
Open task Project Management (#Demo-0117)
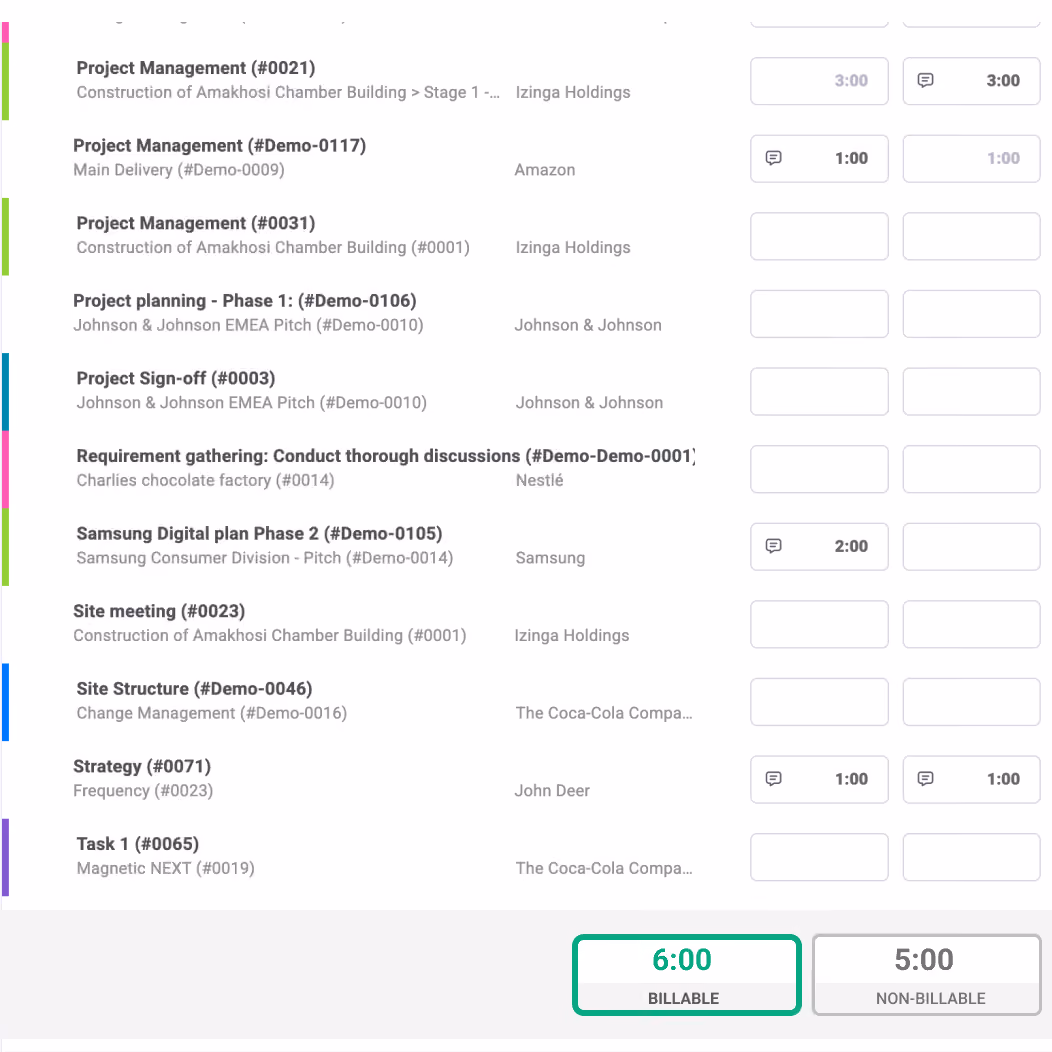pos(219,146)
